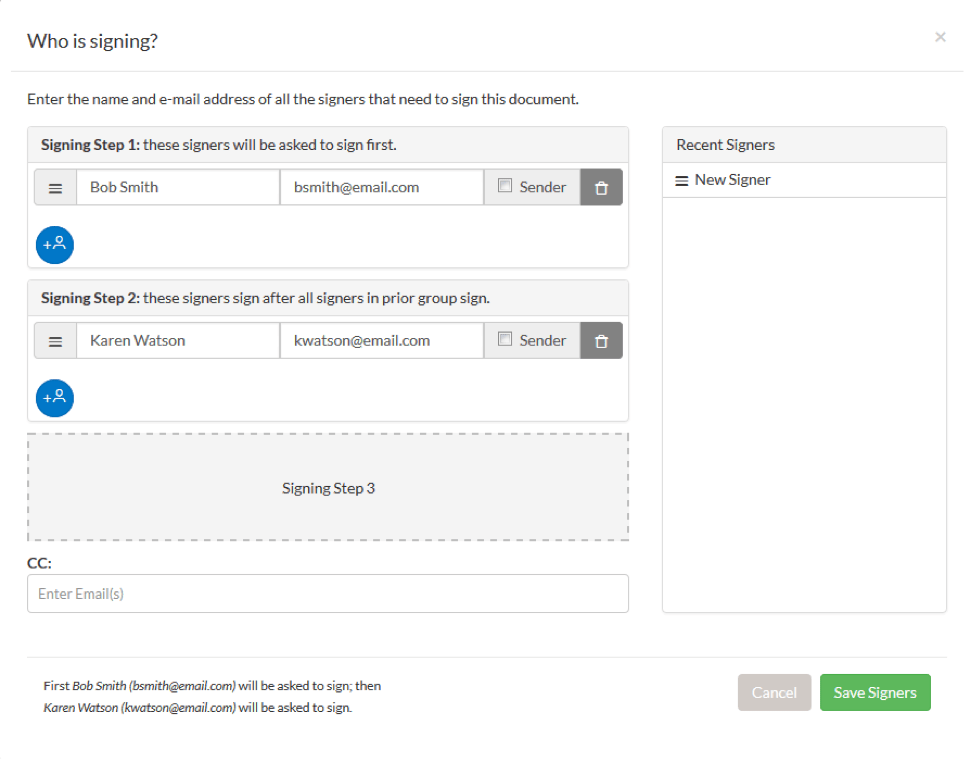This screenshot has width=974, height=759.
Task: Add a signer to Signing Step 1
Action: pyautogui.click(x=55, y=244)
